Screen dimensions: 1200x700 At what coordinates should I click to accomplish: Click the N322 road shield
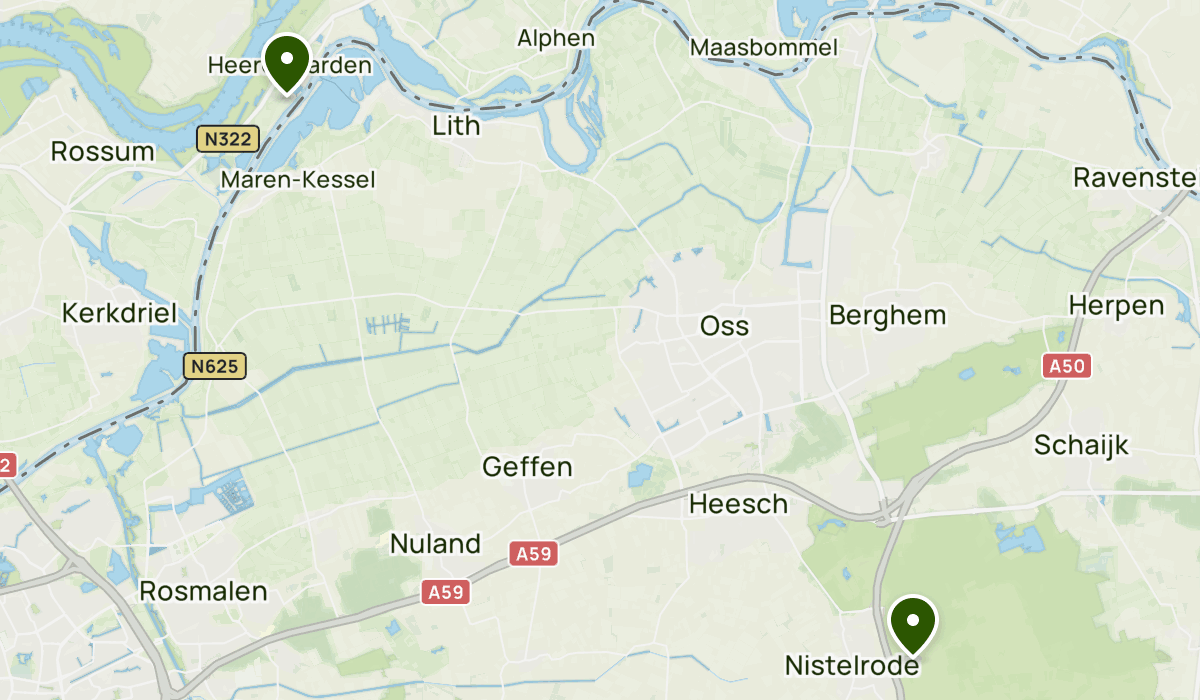click(x=228, y=139)
